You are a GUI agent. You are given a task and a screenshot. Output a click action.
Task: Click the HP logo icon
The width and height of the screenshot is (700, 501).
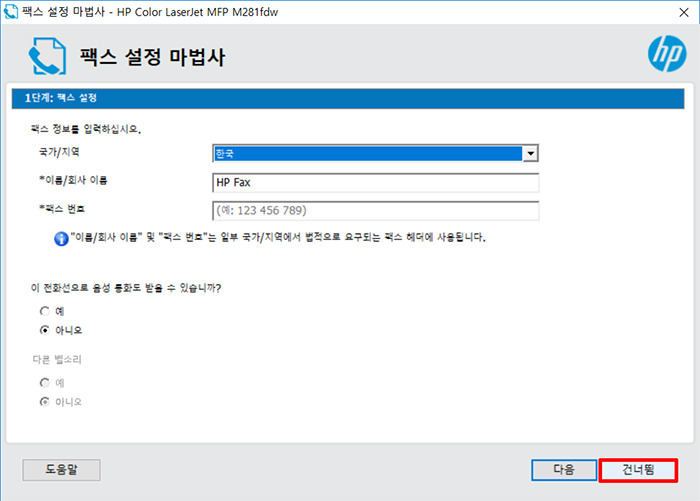pyautogui.click(x=667, y=54)
